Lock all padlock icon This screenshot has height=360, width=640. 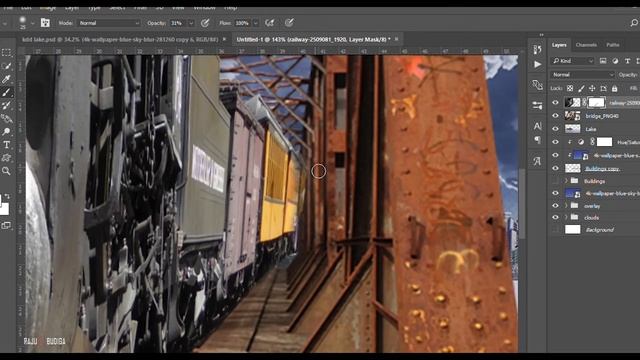pyautogui.click(x=615, y=88)
